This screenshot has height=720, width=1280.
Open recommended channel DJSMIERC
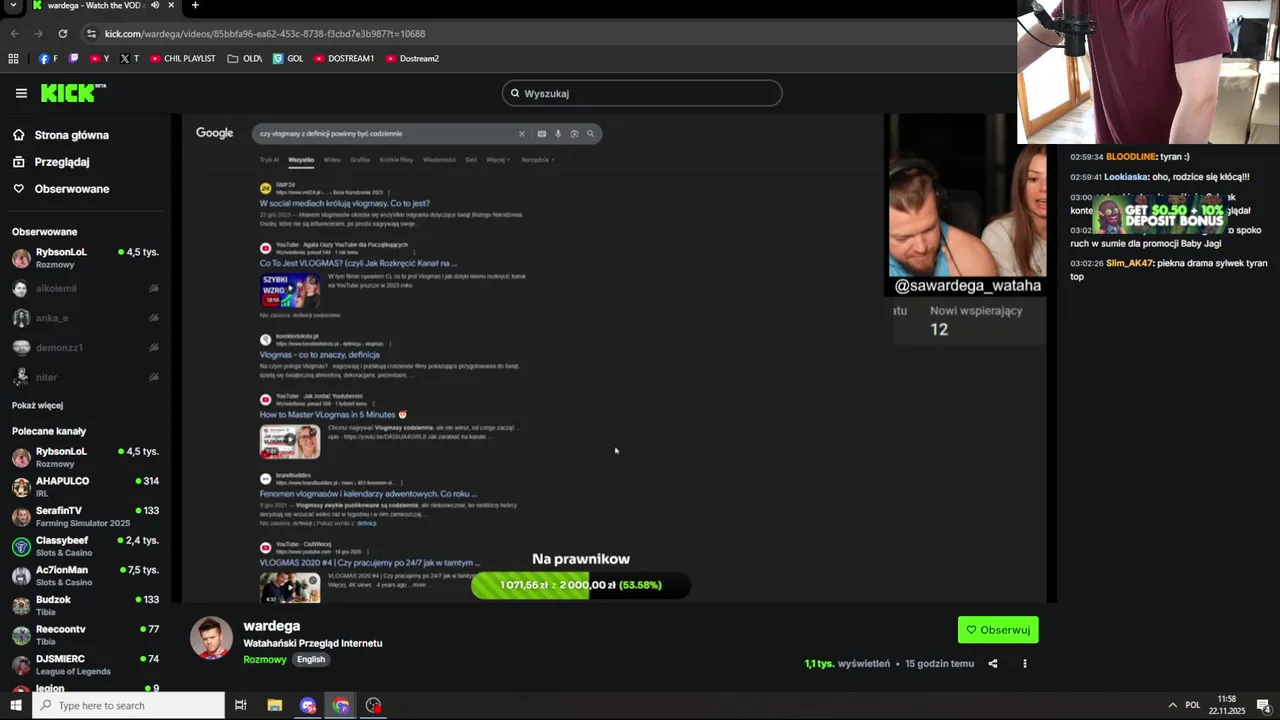[x=85, y=664]
